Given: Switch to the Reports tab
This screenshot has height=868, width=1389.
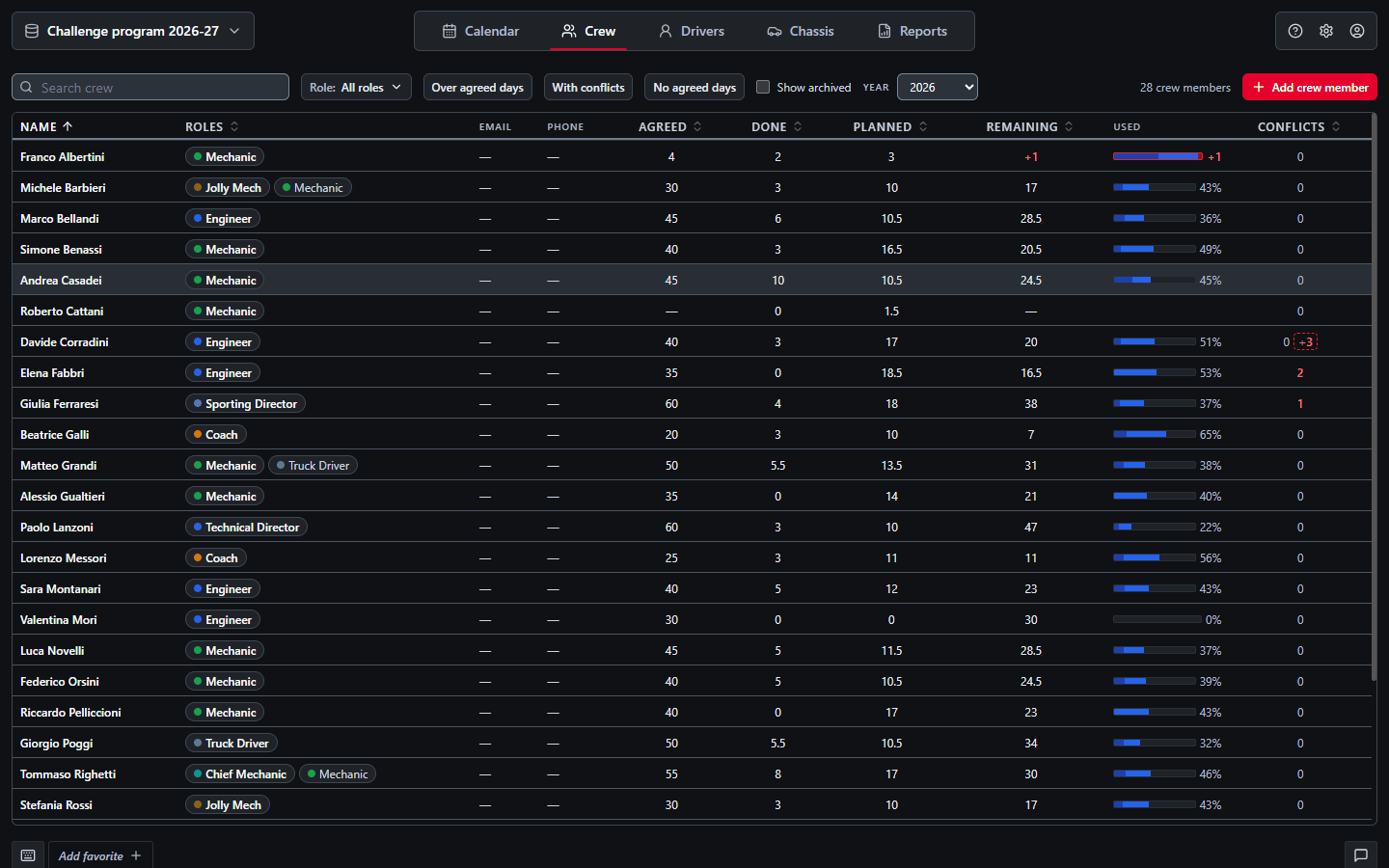Looking at the screenshot, I should click(912, 31).
